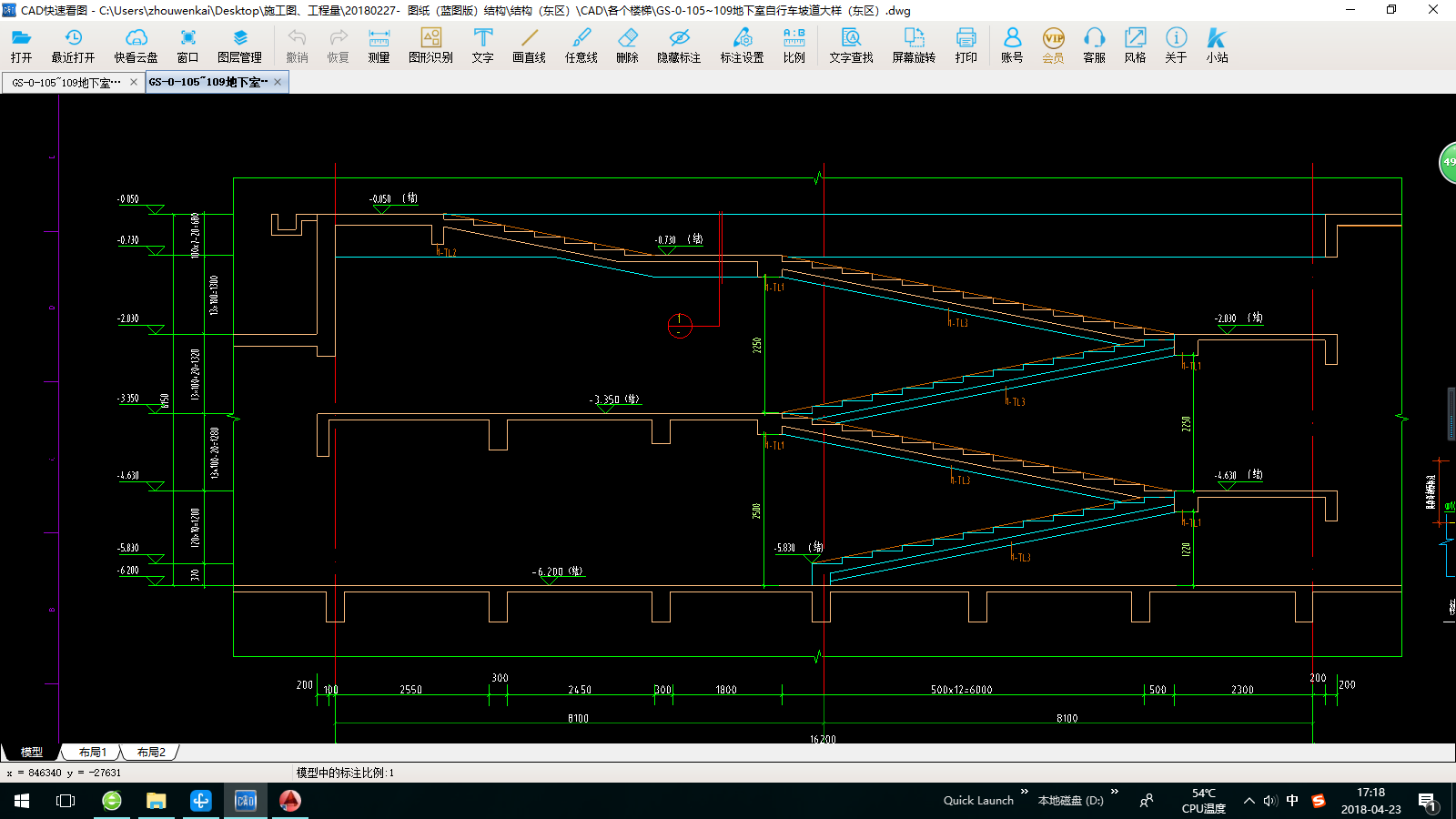Select the 任意线 freehand line tool
Screen dimensions: 1456x819
coord(581,45)
